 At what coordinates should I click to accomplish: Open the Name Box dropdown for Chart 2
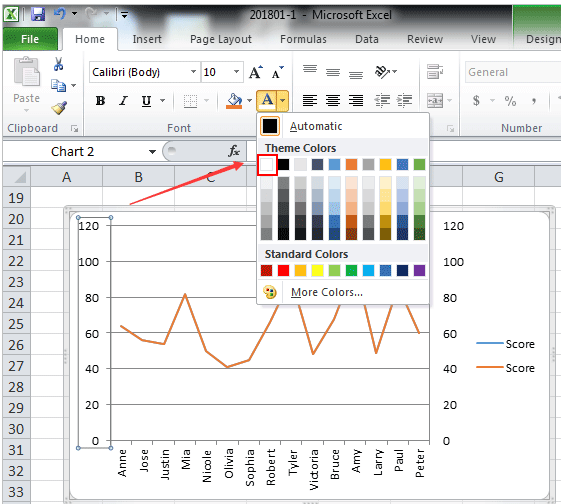(x=152, y=152)
